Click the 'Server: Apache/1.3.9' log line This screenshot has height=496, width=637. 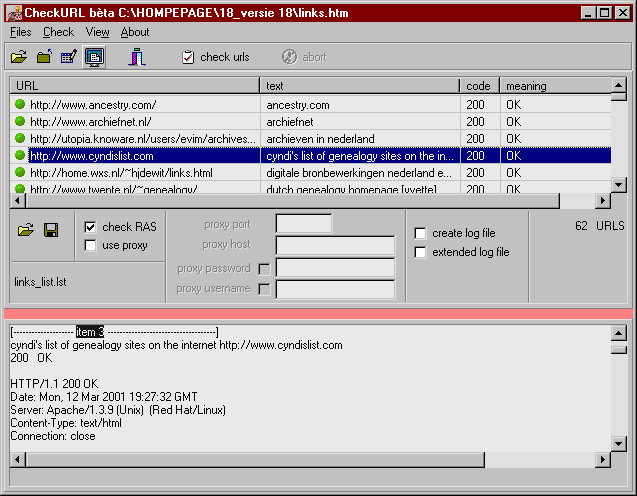(118, 410)
